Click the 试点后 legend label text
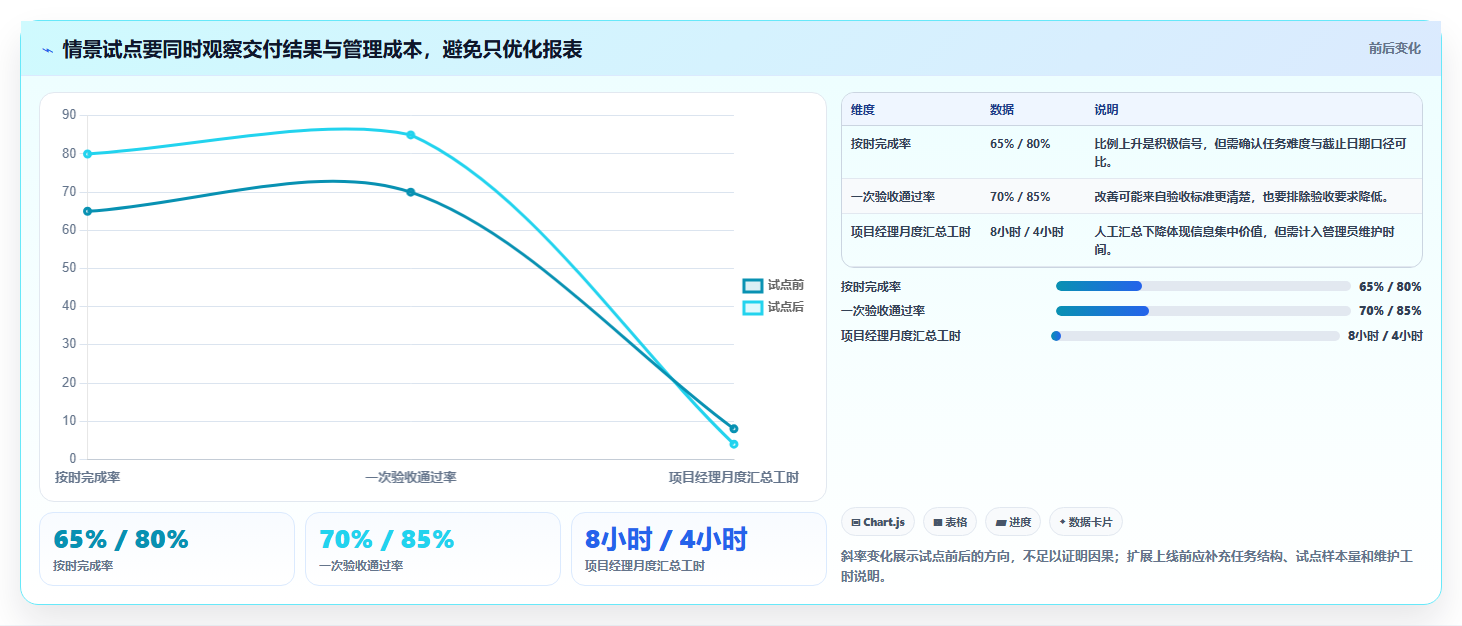Viewport: 1462px width, 626px height. pos(786,308)
